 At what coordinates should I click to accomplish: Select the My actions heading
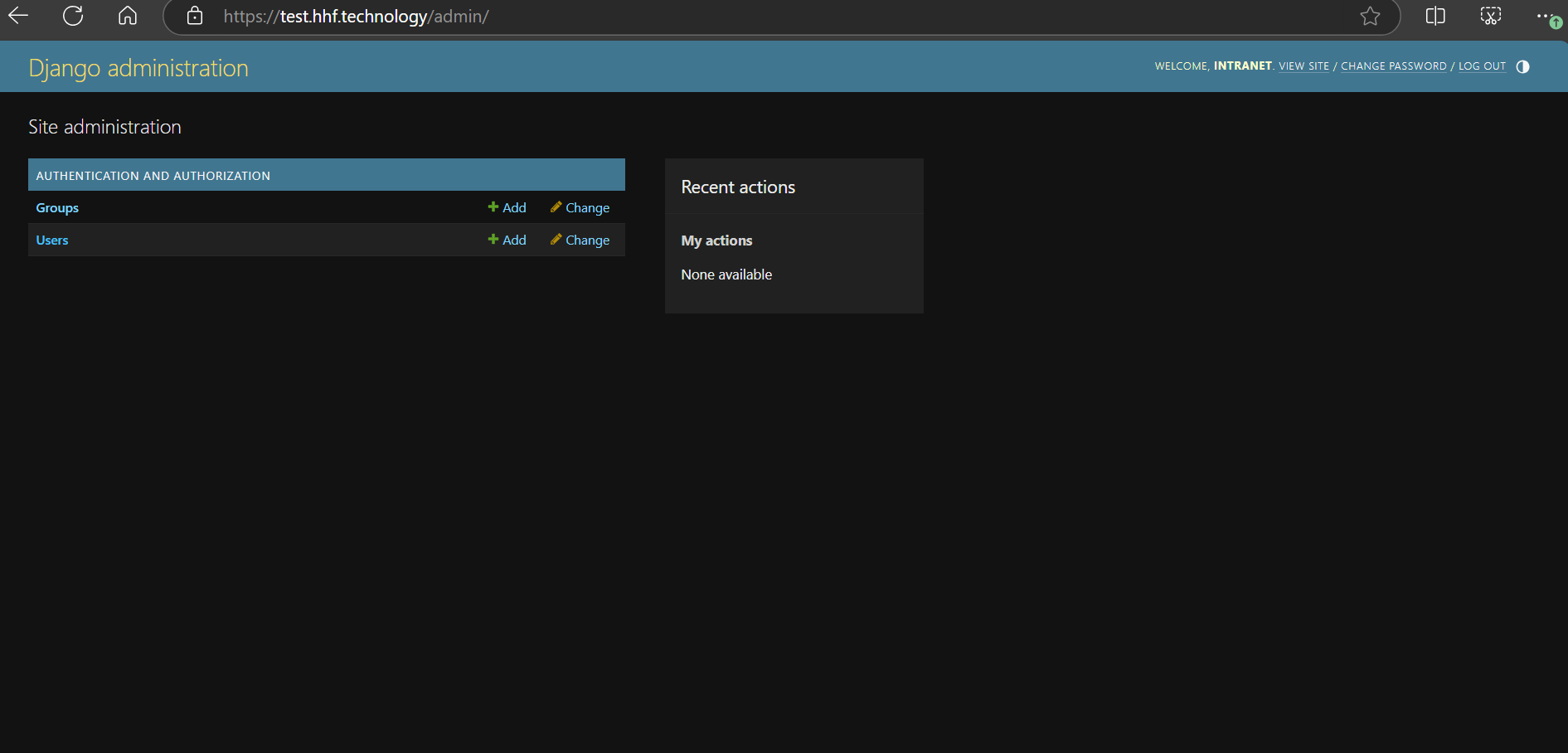[x=716, y=240]
